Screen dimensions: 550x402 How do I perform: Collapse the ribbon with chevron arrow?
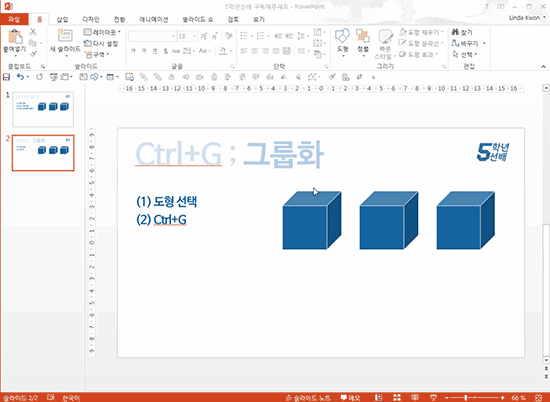(x=543, y=66)
